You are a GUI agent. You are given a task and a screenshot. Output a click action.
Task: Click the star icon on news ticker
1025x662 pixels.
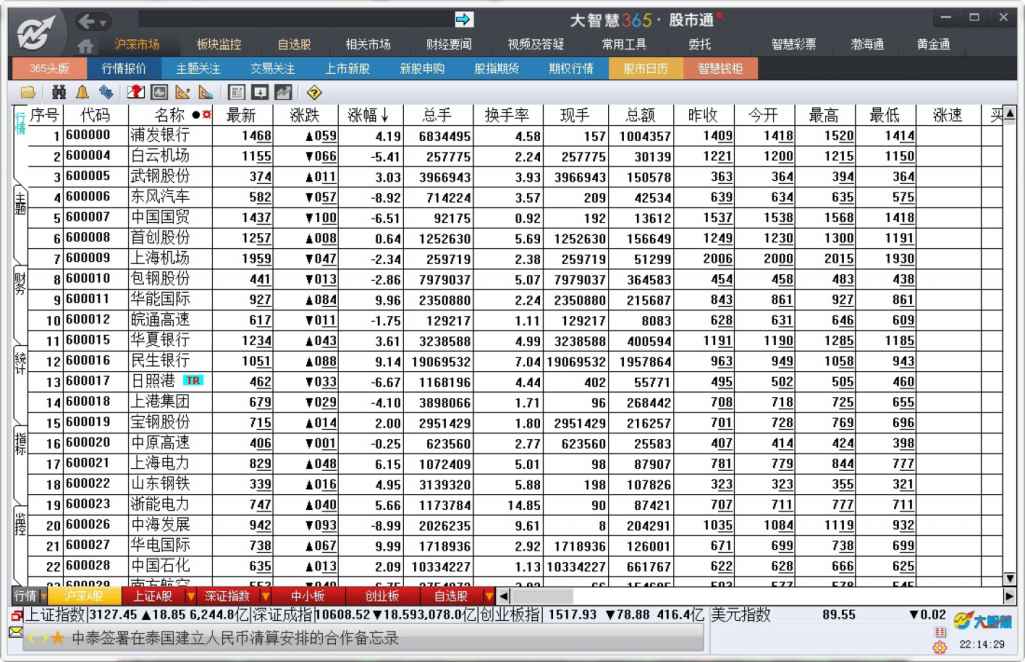[x=58, y=638]
